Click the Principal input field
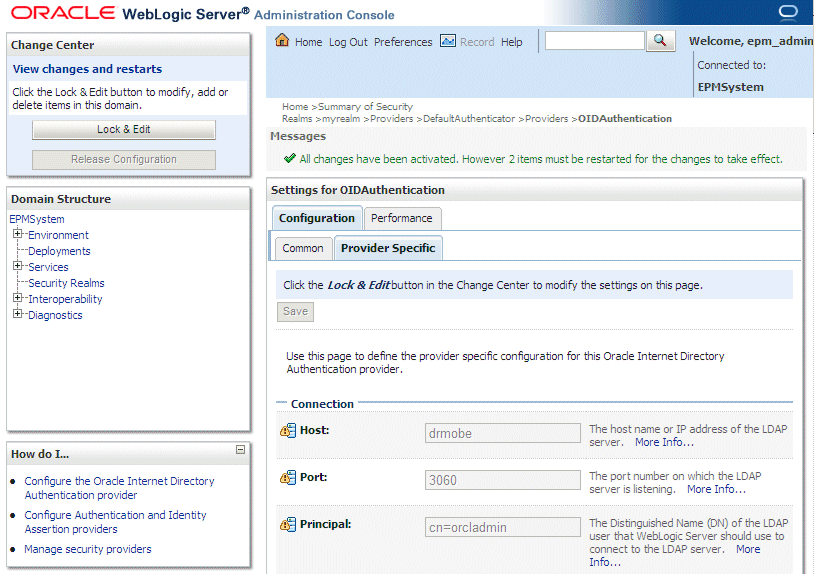814x574 pixels. [503, 527]
